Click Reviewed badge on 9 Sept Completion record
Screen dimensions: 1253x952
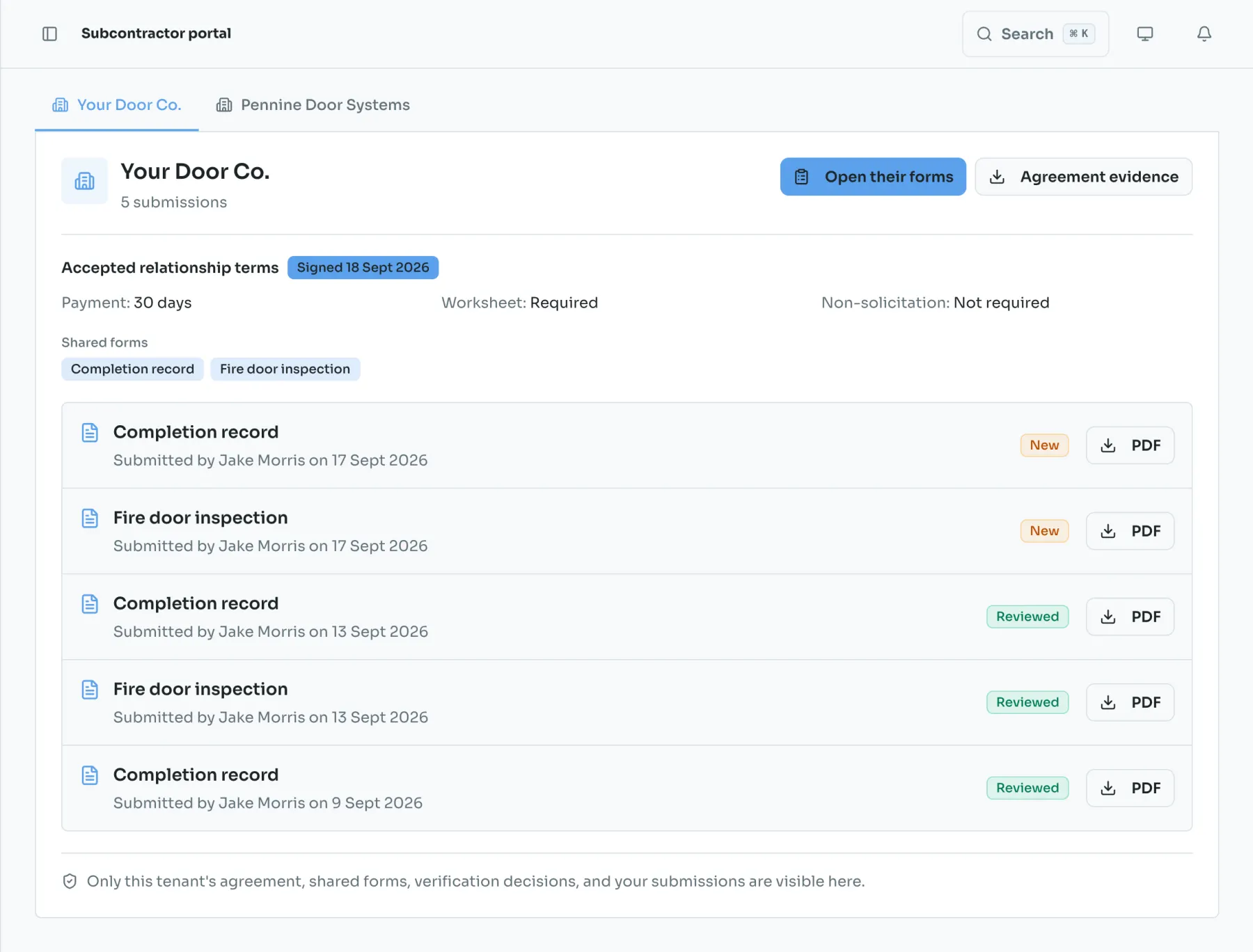pyautogui.click(x=1027, y=788)
